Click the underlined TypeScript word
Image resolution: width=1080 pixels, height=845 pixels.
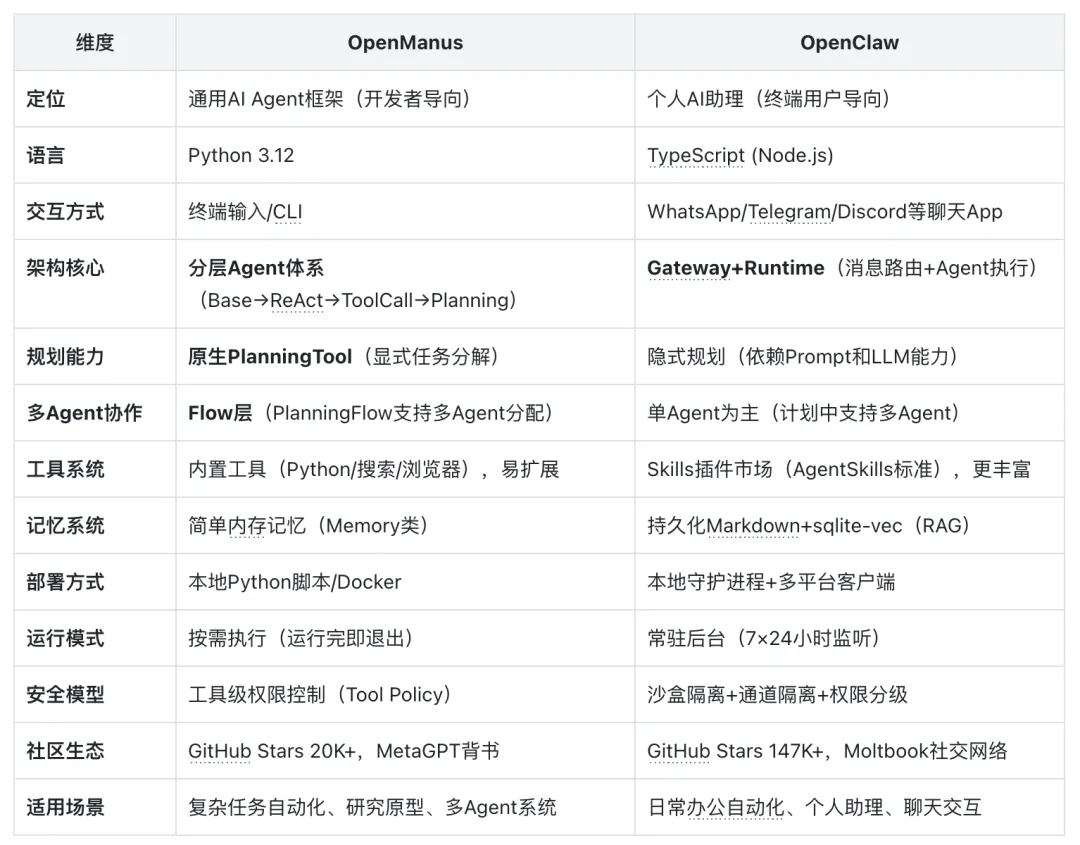(696, 155)
